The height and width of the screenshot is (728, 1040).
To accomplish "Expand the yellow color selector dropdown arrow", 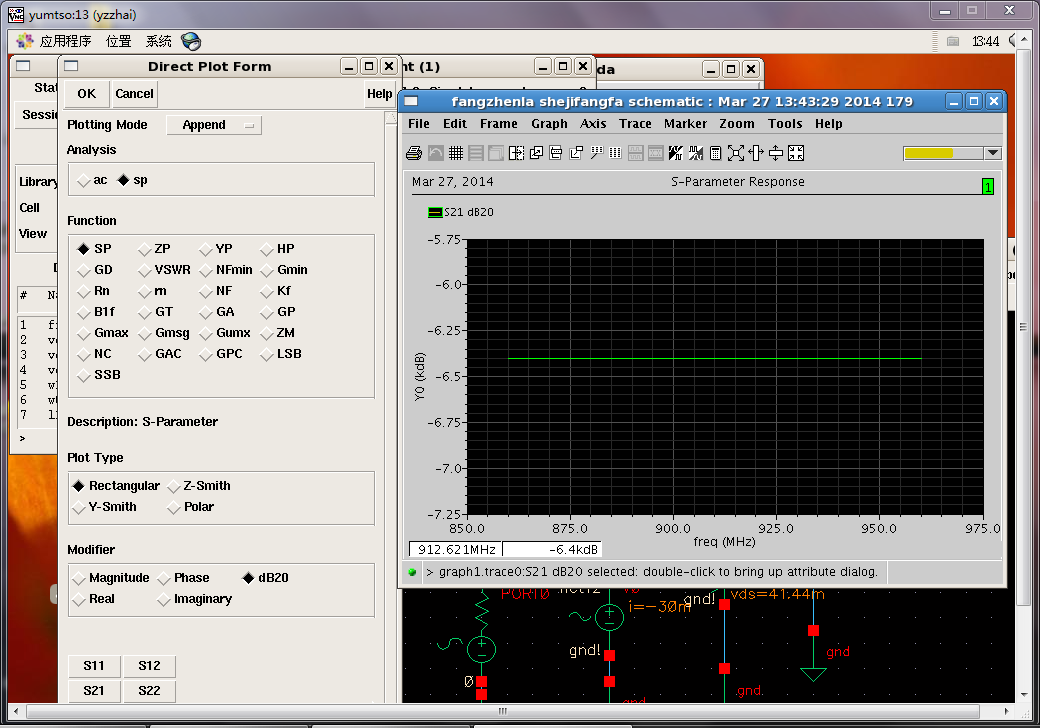I will pyautogui.click(x=992, y=153).
